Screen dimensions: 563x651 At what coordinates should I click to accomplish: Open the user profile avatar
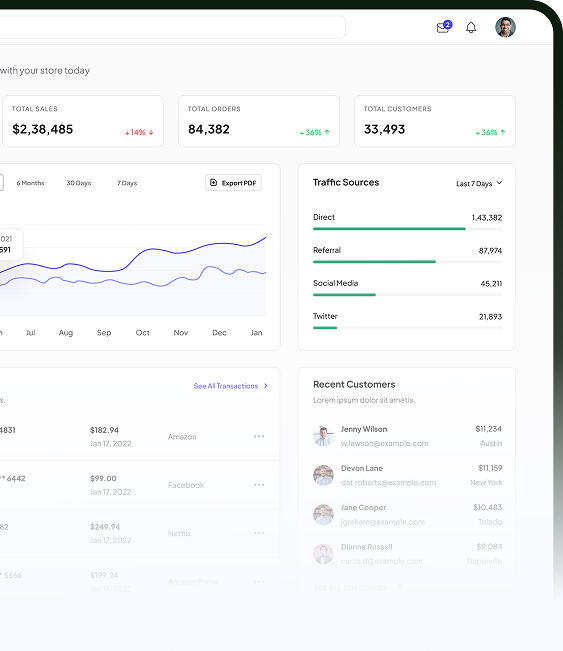(505, 27)
